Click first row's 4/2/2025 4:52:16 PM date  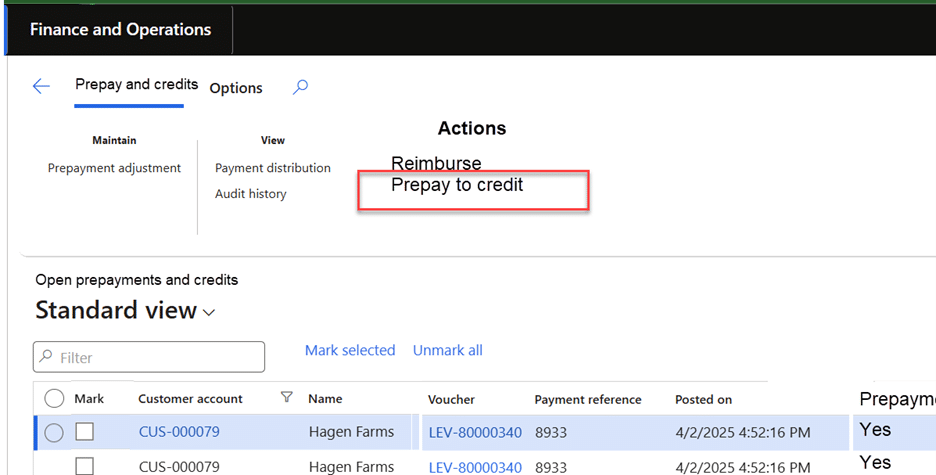point(743,432)
